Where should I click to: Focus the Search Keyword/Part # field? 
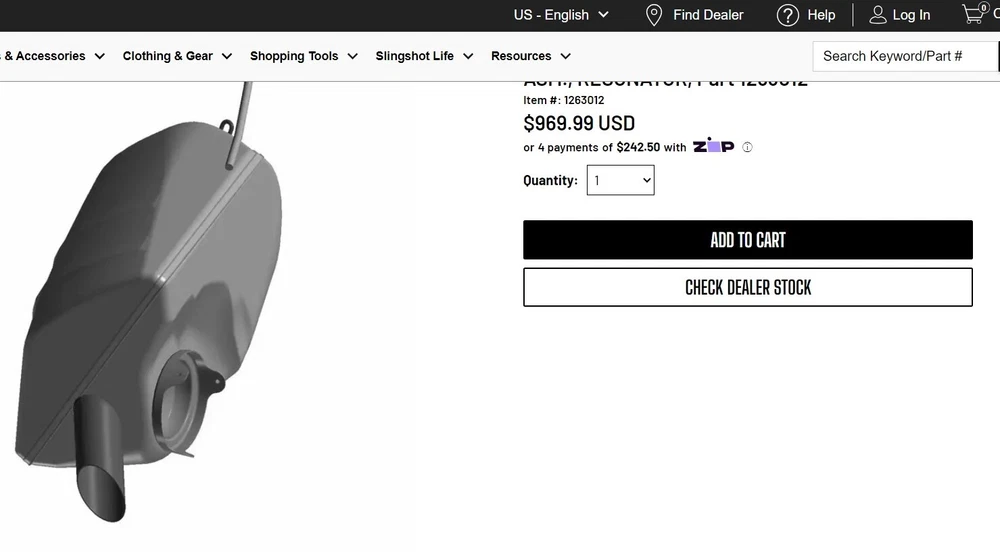pyautogui.click(x=905, y=56)
